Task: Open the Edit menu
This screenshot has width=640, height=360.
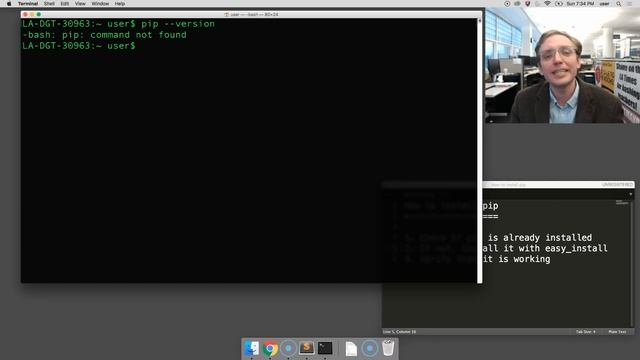Action: pos(64,4)
